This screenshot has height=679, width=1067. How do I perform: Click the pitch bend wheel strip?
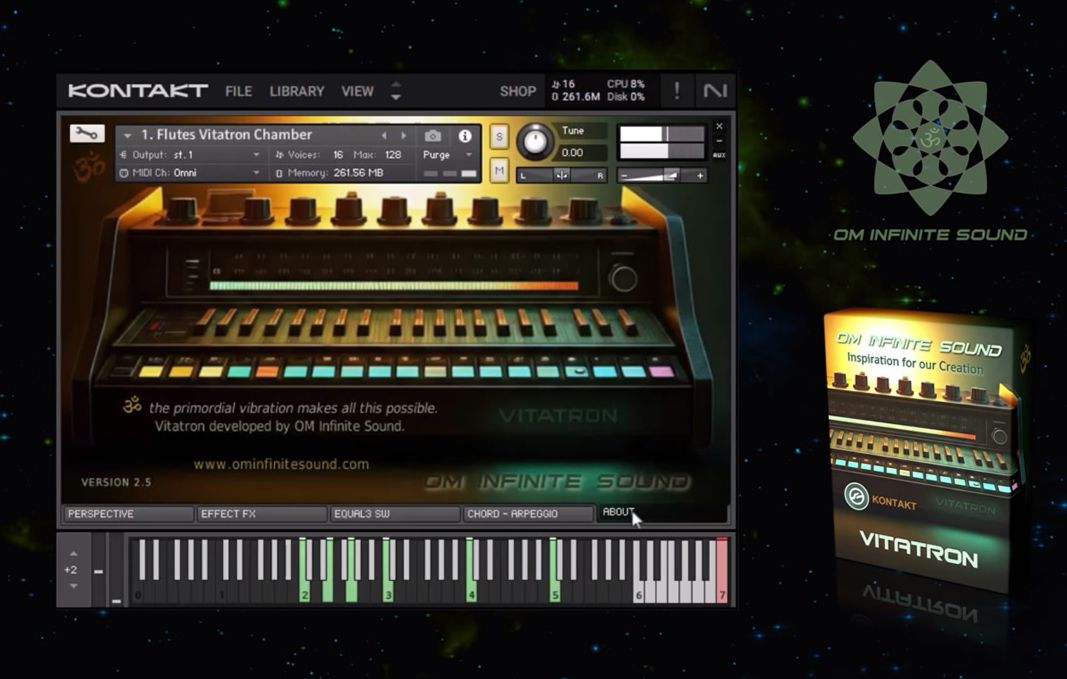(99, 570)
